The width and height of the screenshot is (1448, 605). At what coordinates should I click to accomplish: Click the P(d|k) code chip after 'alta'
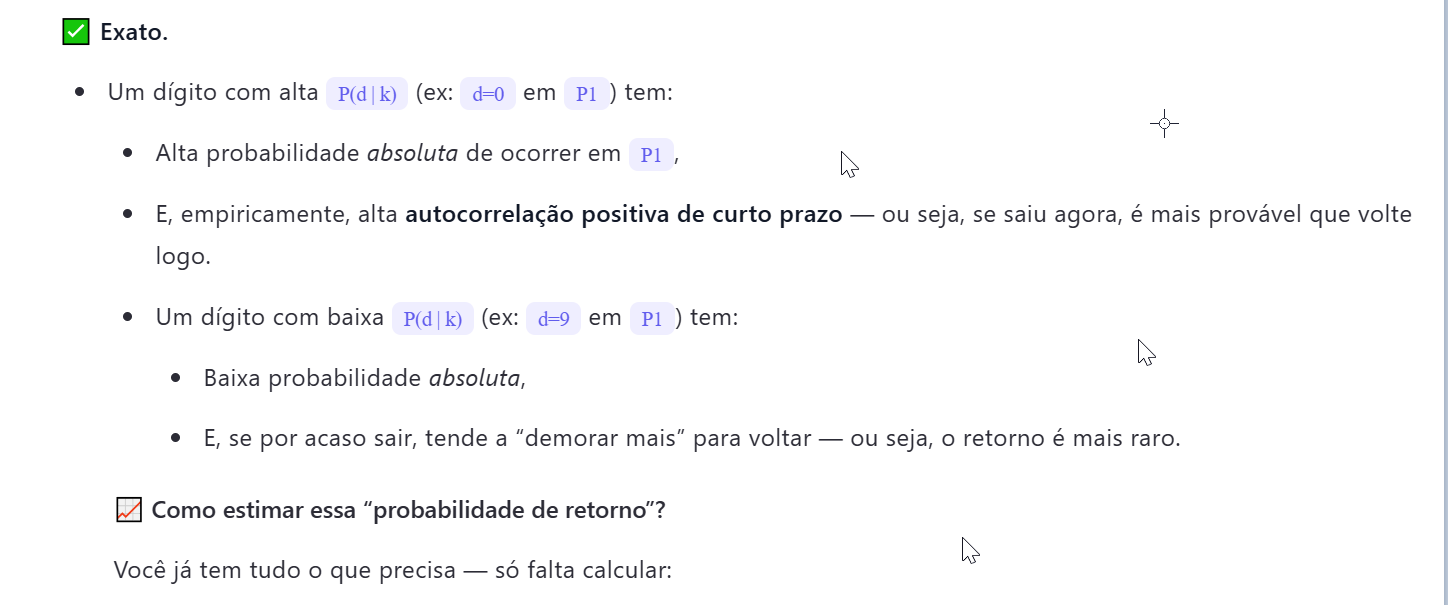[x=367, y=94]
